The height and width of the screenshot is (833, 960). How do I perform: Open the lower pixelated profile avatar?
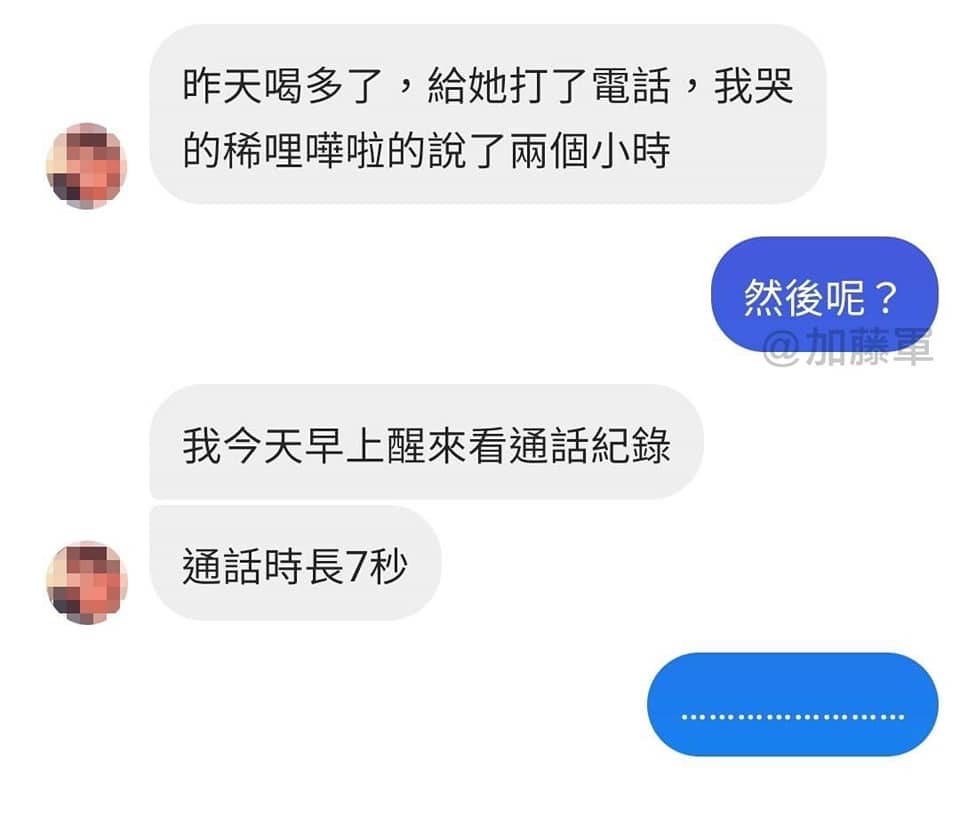pyautogui.click(x=86, y=582)
